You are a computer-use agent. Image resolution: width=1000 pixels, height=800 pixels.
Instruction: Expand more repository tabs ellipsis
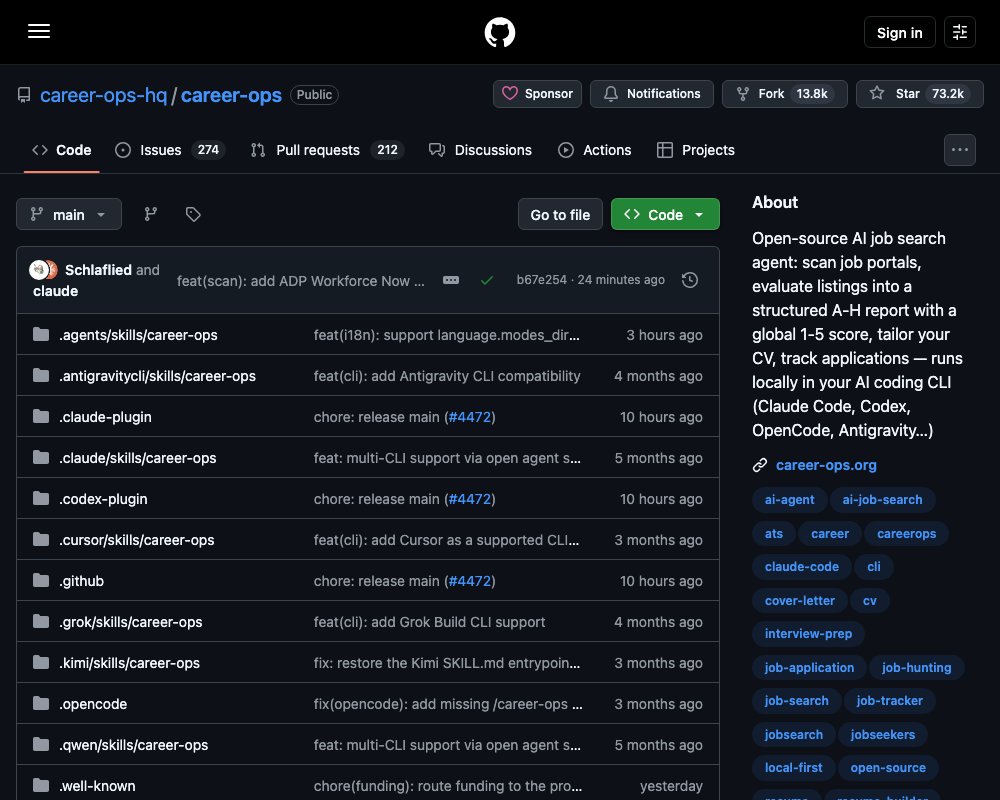[959, 150]
